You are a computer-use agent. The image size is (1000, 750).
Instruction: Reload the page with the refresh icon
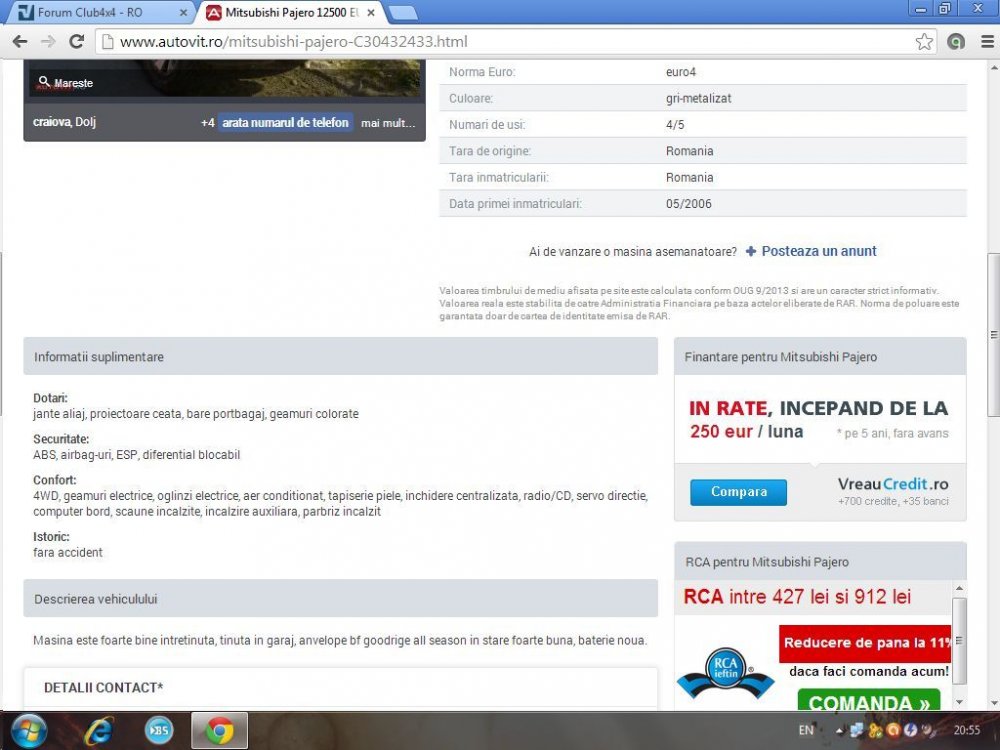coord(77,41)
